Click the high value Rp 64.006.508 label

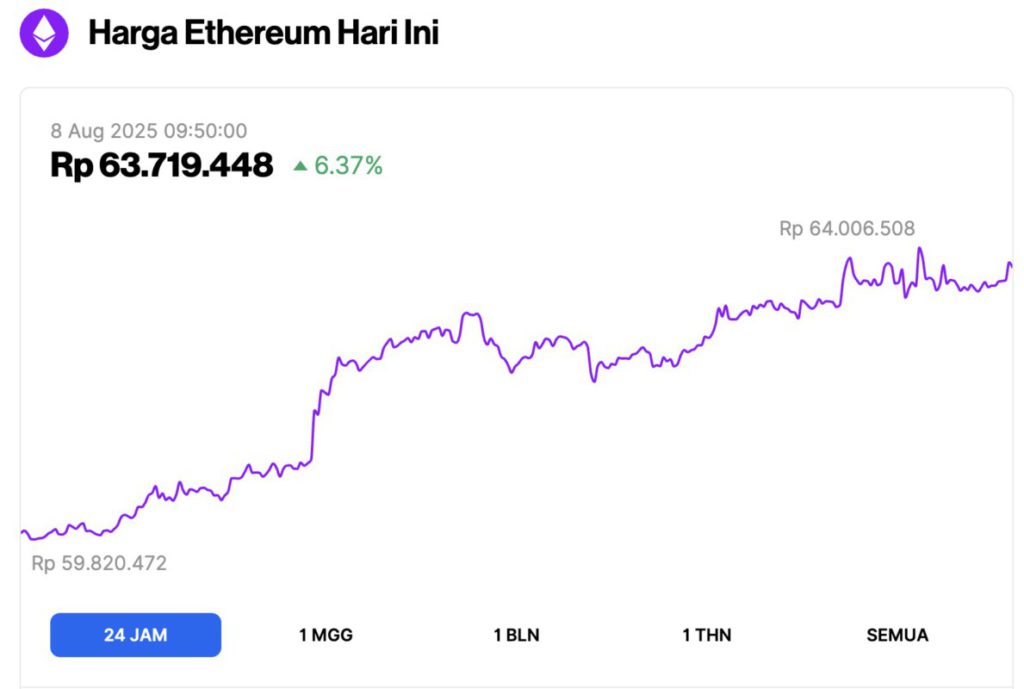click(848, 228)
